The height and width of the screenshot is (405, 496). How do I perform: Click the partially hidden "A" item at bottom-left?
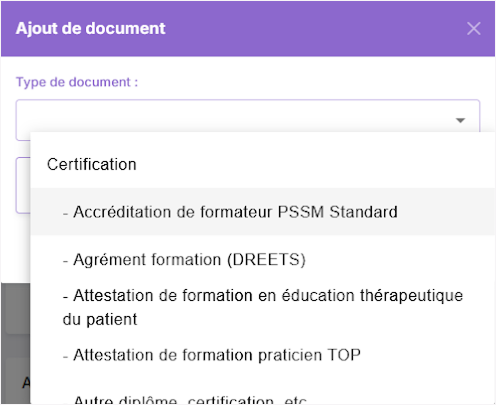[26, 383]
